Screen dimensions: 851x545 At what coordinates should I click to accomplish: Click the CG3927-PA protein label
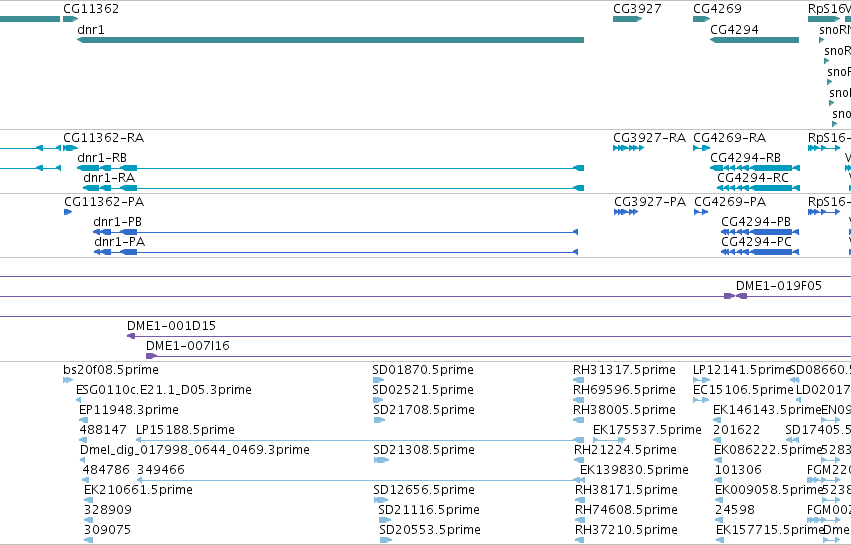click(650, 202)
